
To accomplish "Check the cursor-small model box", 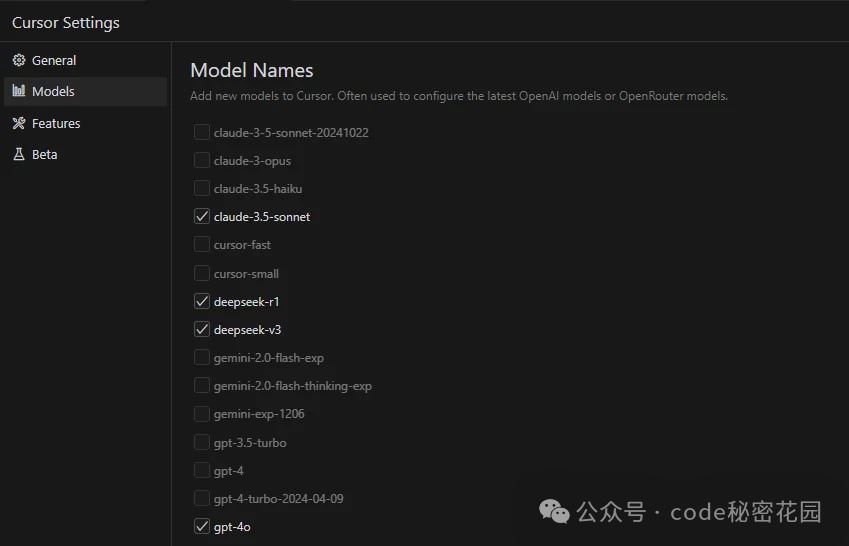I will (202, 273).
